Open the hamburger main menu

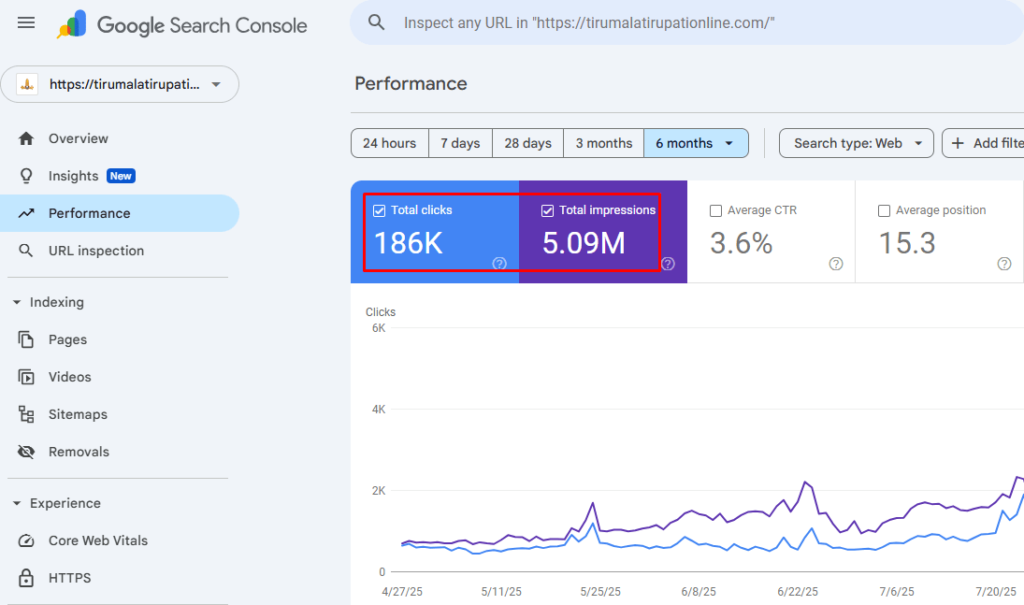27,23
